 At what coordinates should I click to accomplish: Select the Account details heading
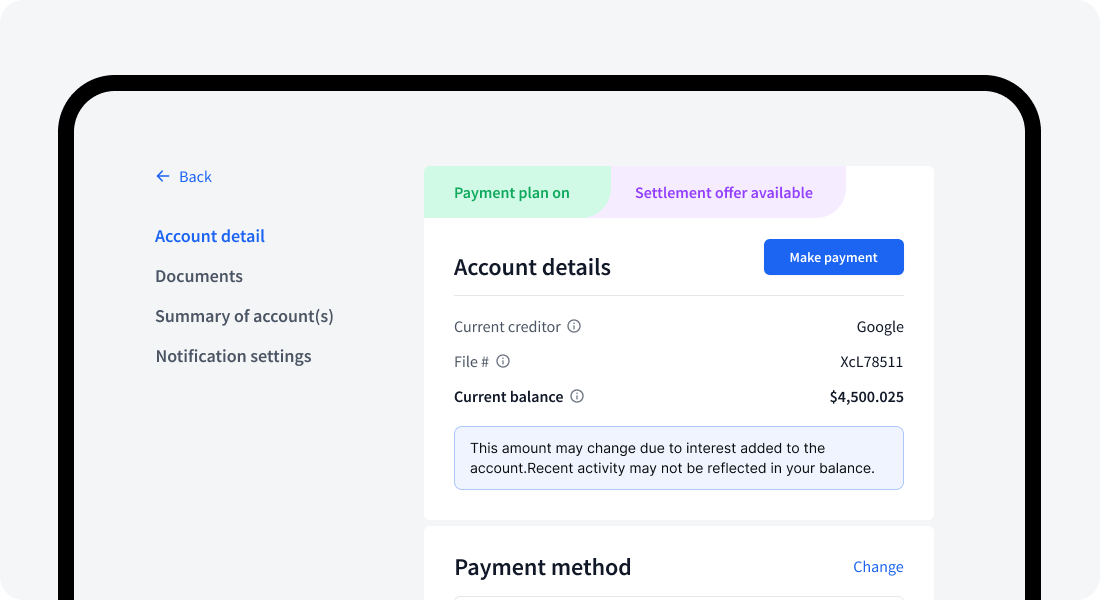(532, 267)
